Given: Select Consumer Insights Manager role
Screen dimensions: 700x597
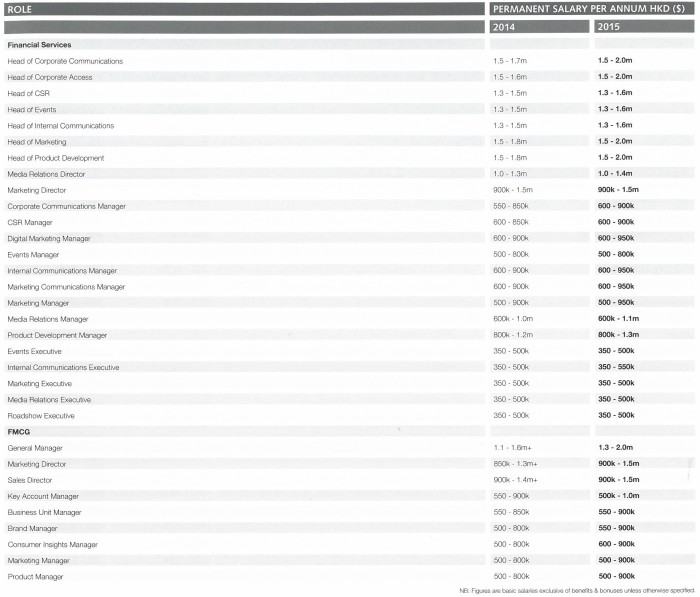Looking at the screenshot, I should (52, 544).
